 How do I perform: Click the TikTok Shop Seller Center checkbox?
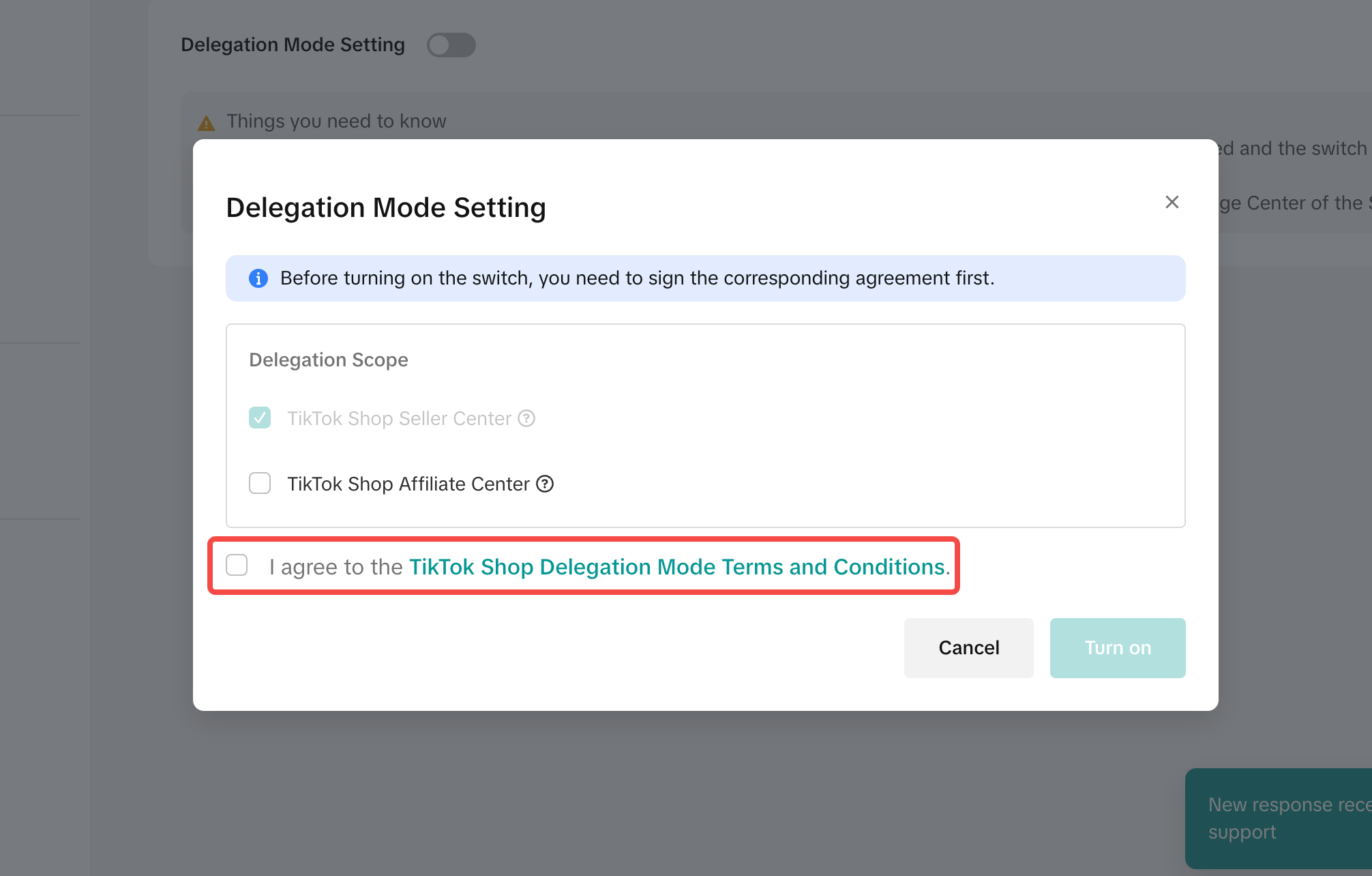(x=260, y=418)
